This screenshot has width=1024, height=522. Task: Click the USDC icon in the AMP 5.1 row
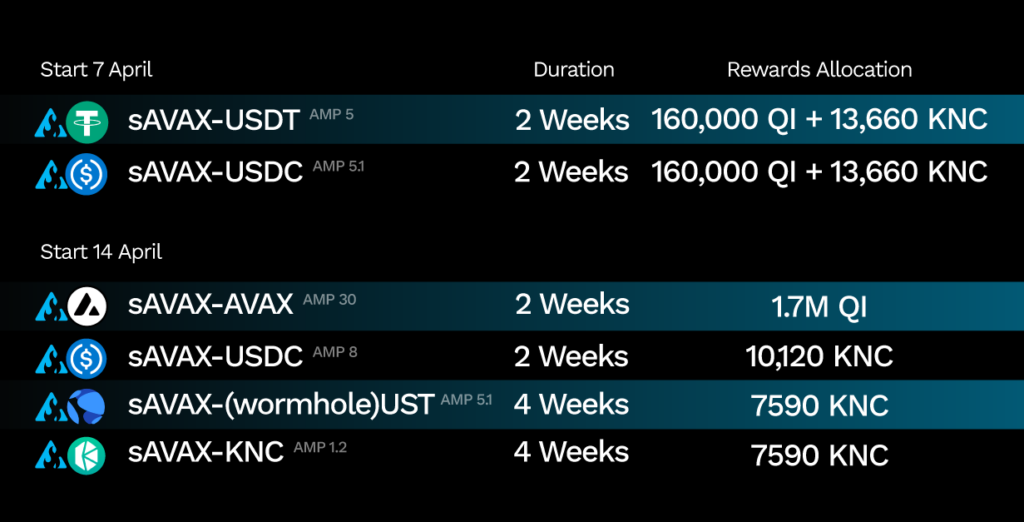[86, 174]
